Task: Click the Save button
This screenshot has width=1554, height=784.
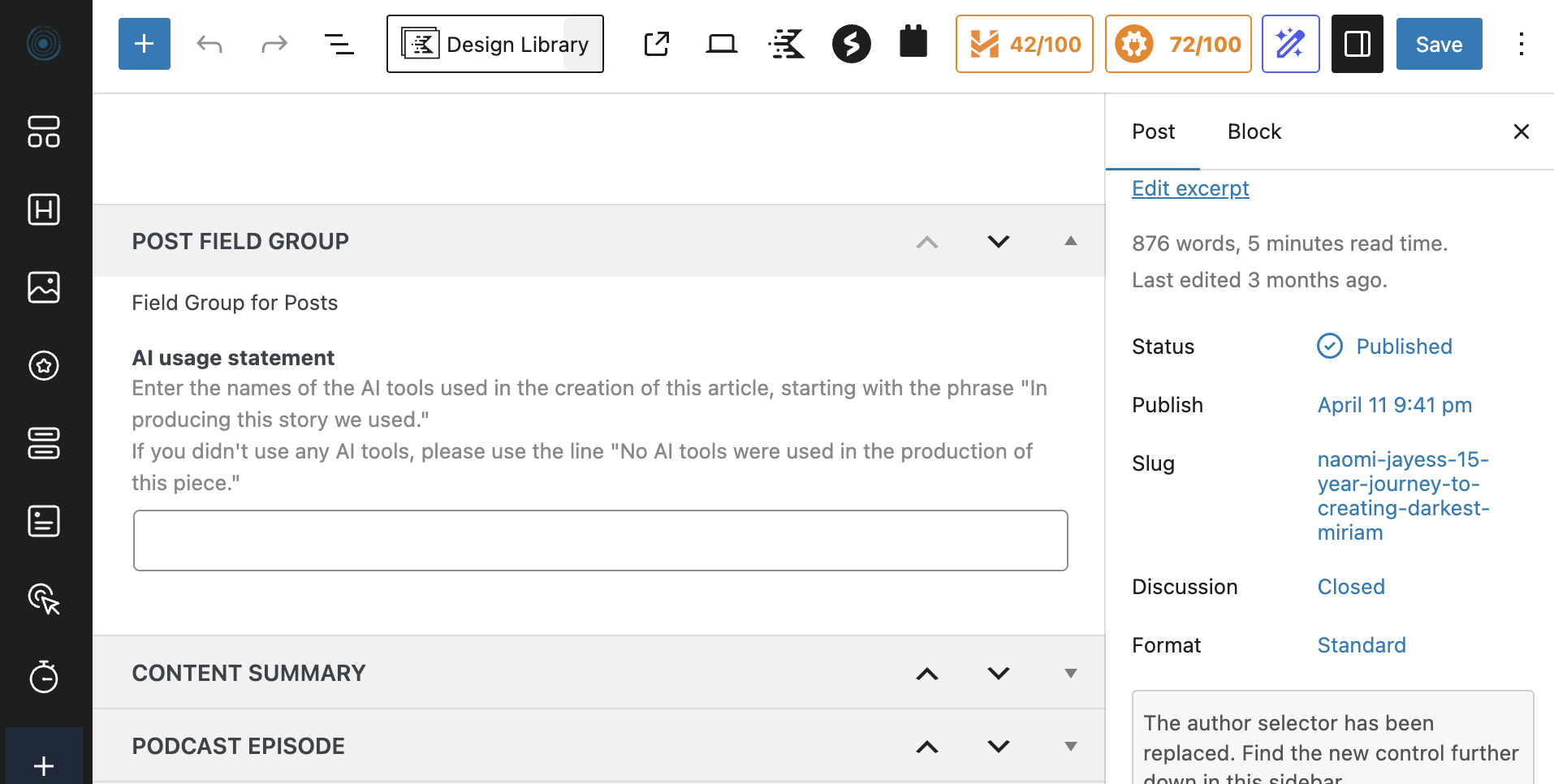Action: pos(1438,44)
